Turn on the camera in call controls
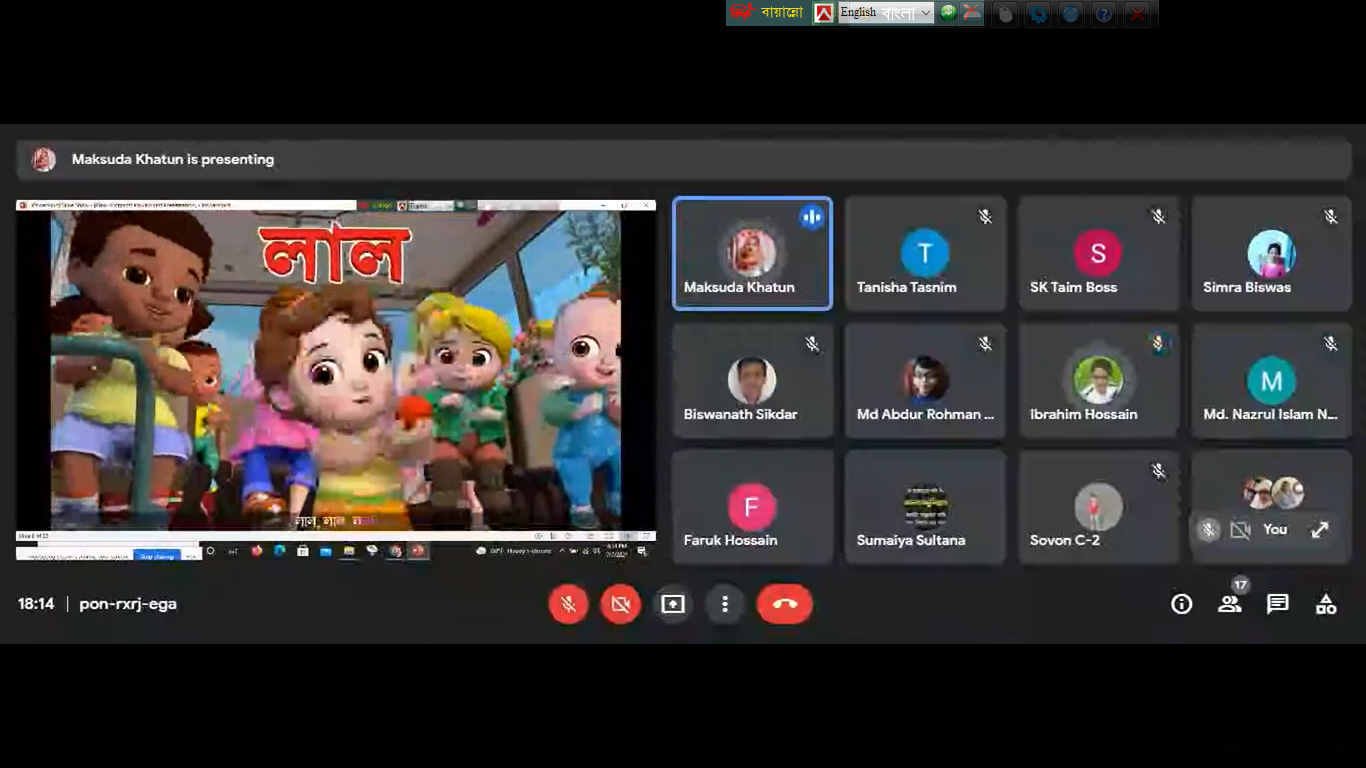The width and height of the screenshot is (1366, 768). point(620,604)
